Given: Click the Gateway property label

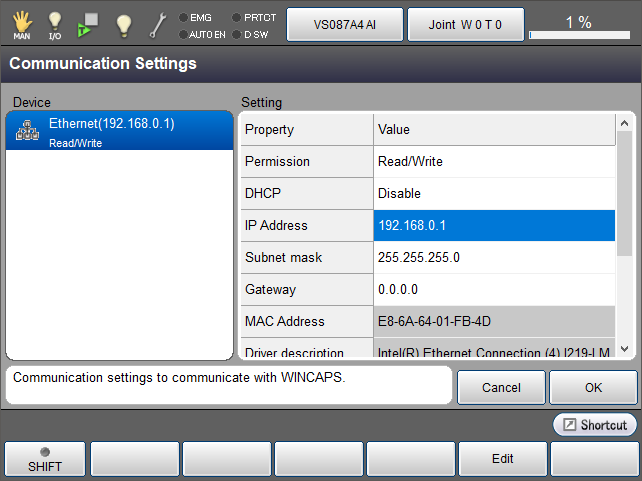Looking at the screenshot, I should coord(307,289).
